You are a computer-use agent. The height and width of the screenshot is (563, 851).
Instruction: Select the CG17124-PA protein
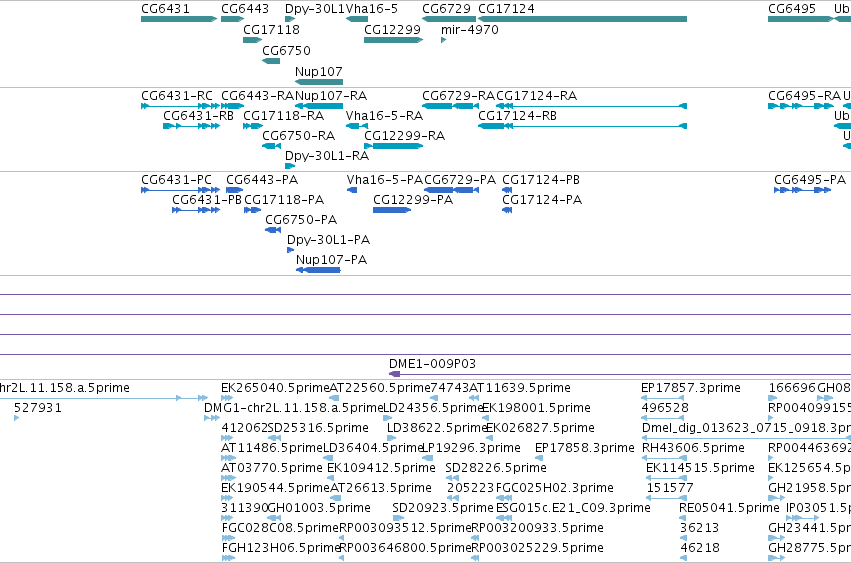[x=507, y=210]
